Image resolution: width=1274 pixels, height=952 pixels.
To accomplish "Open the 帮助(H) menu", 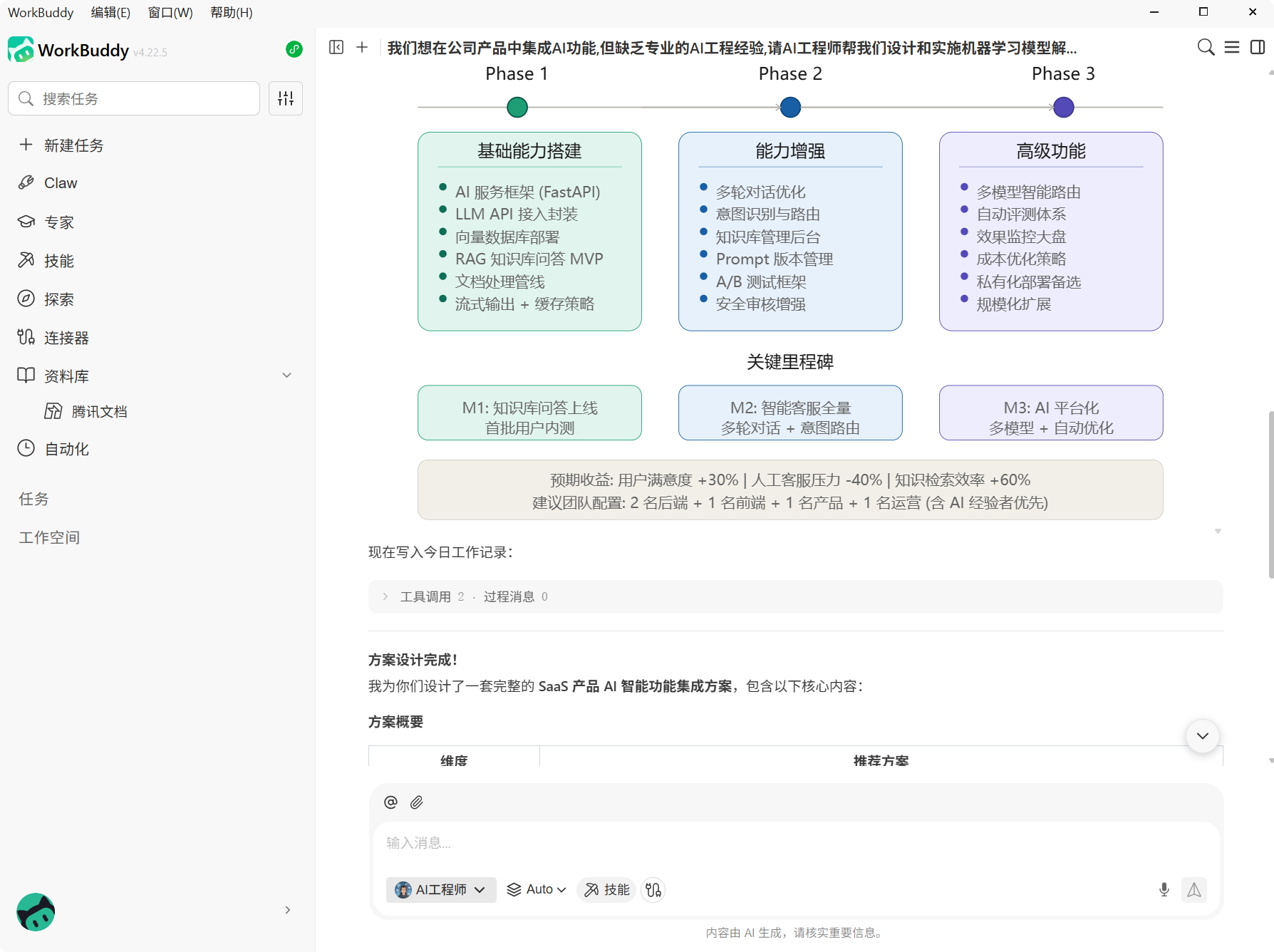I will click(x=232, y=12).
